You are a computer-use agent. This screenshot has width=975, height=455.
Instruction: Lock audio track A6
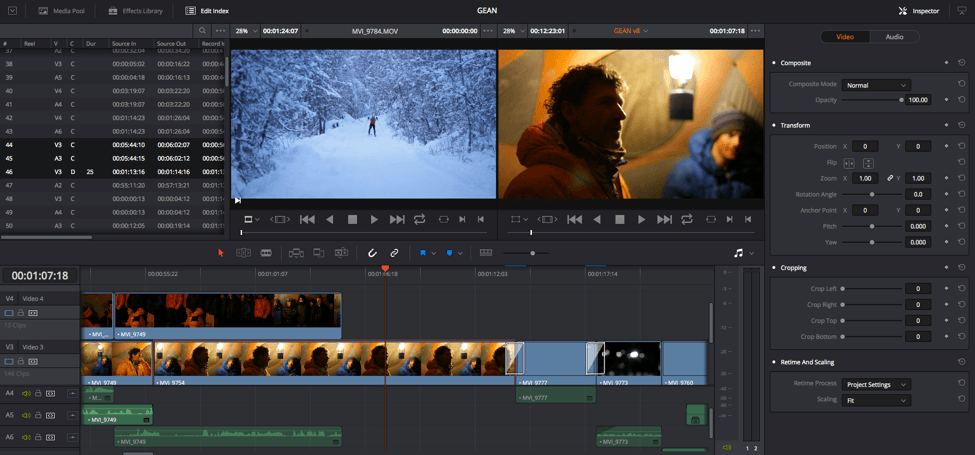coord(38,438)
